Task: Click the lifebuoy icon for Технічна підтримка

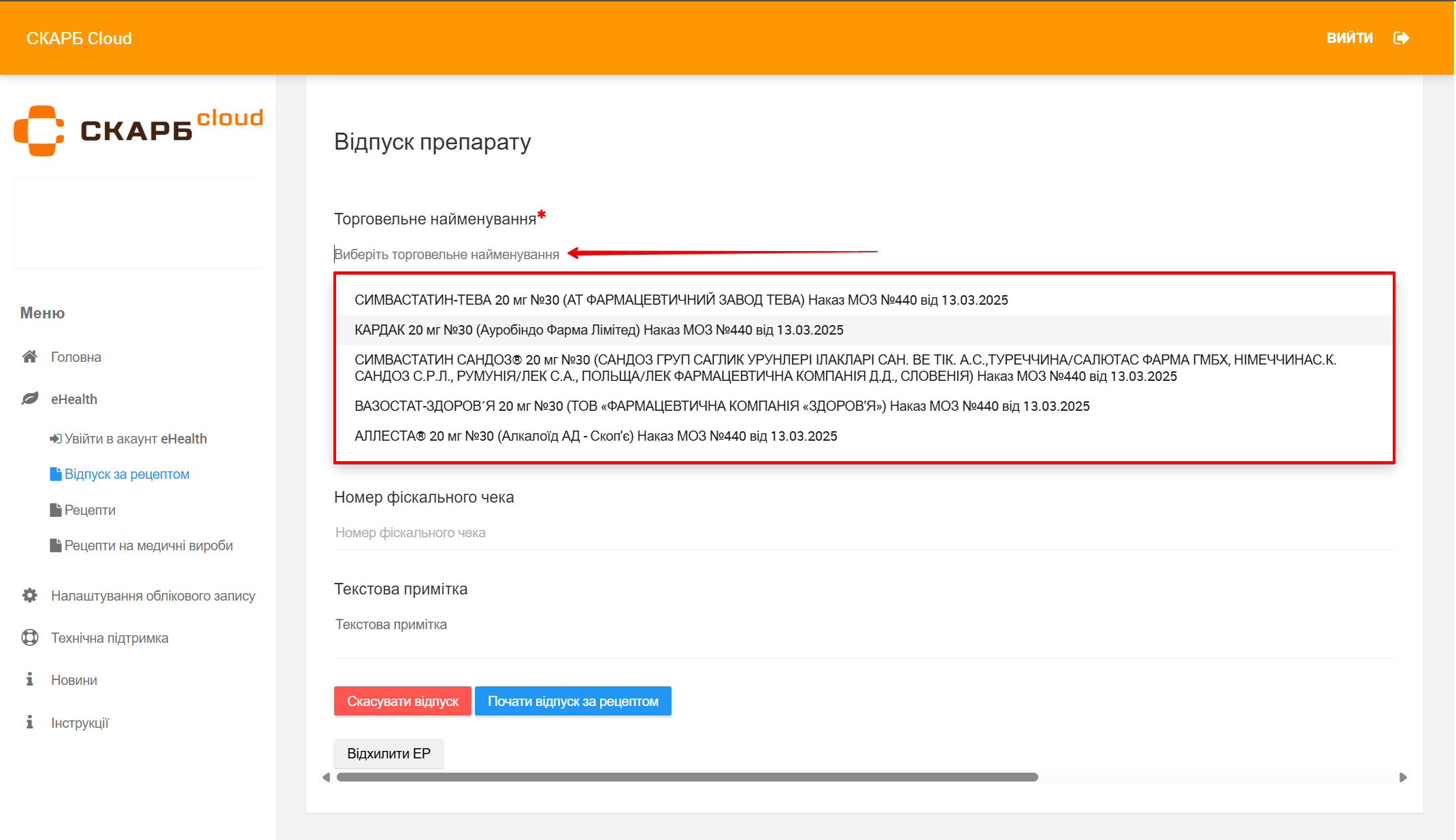Action: coord(29,637)
